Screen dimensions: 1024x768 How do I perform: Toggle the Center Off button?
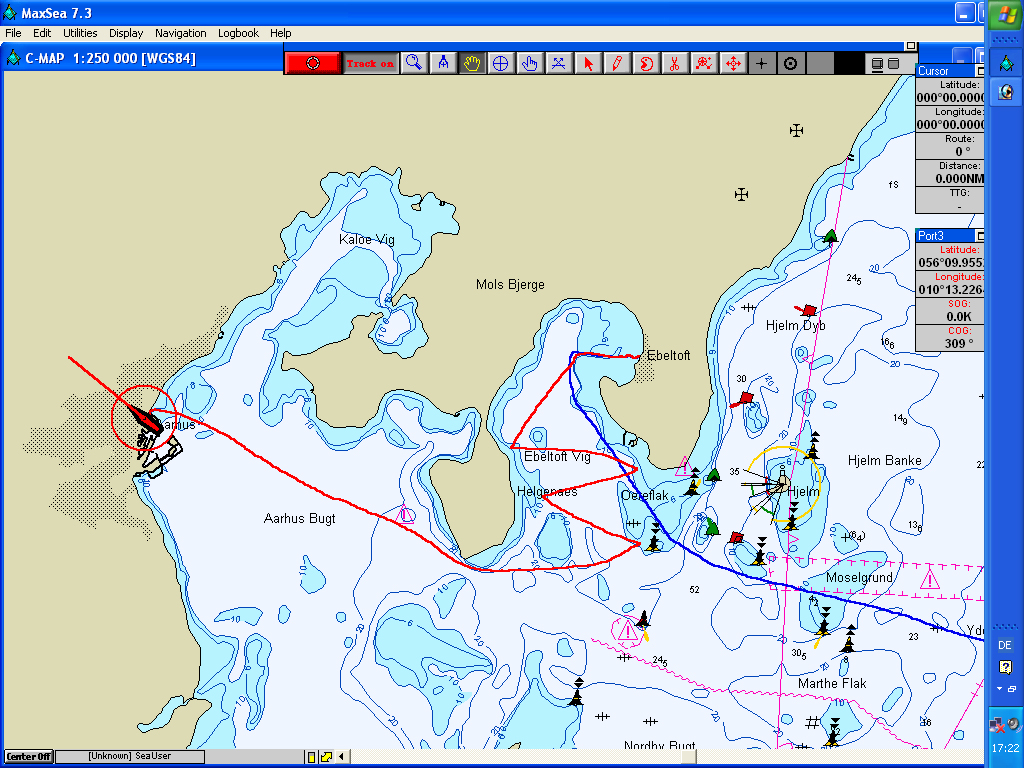30,756
